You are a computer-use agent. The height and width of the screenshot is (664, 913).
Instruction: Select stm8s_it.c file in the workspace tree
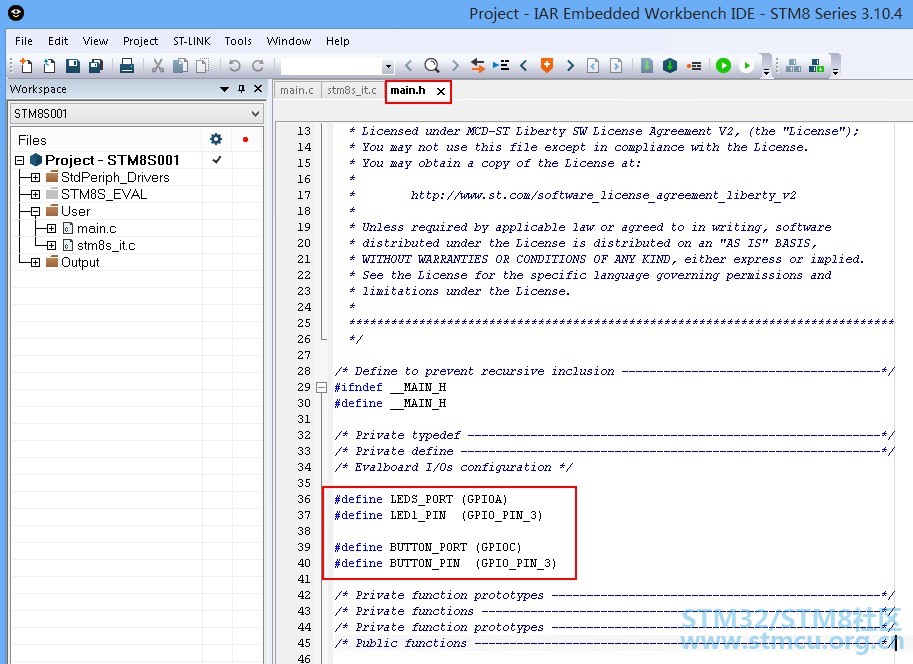106,245
